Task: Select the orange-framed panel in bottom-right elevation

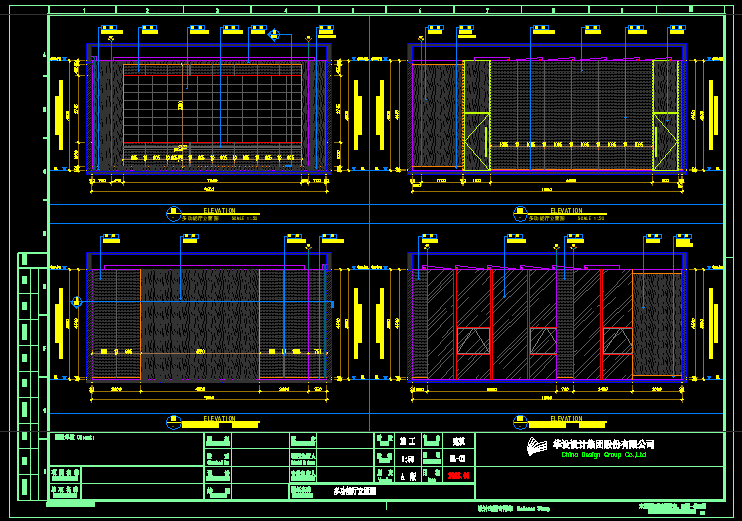Action: click(657, 325)
